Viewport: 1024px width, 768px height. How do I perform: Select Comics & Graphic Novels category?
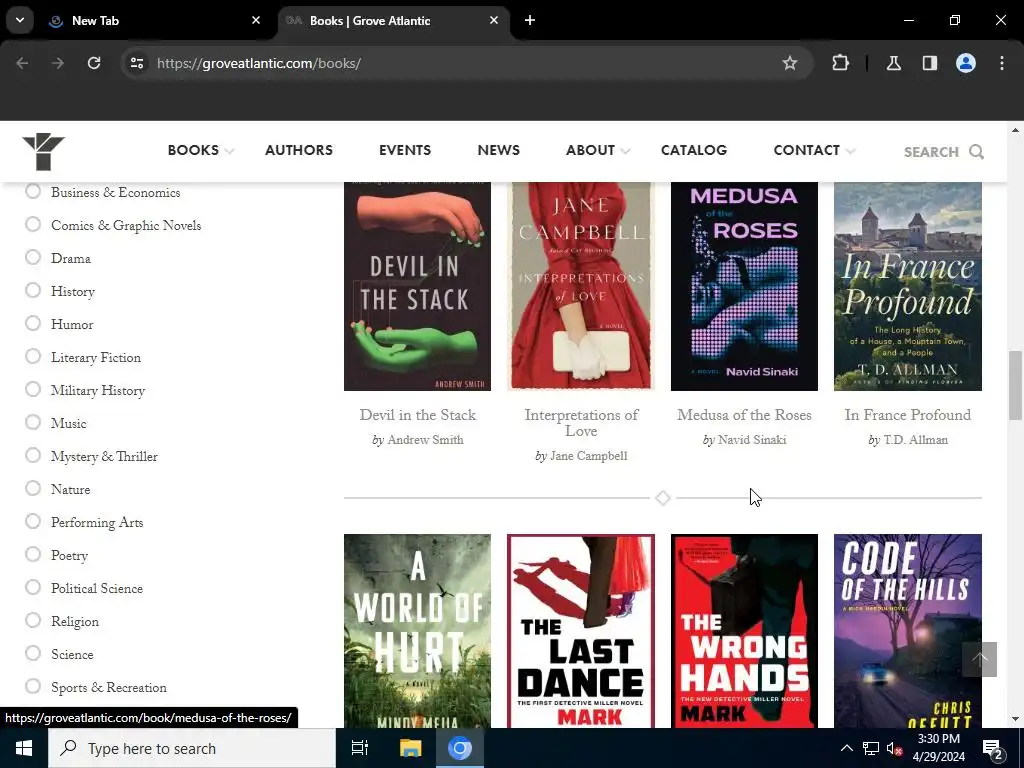[x=33, y=225]
